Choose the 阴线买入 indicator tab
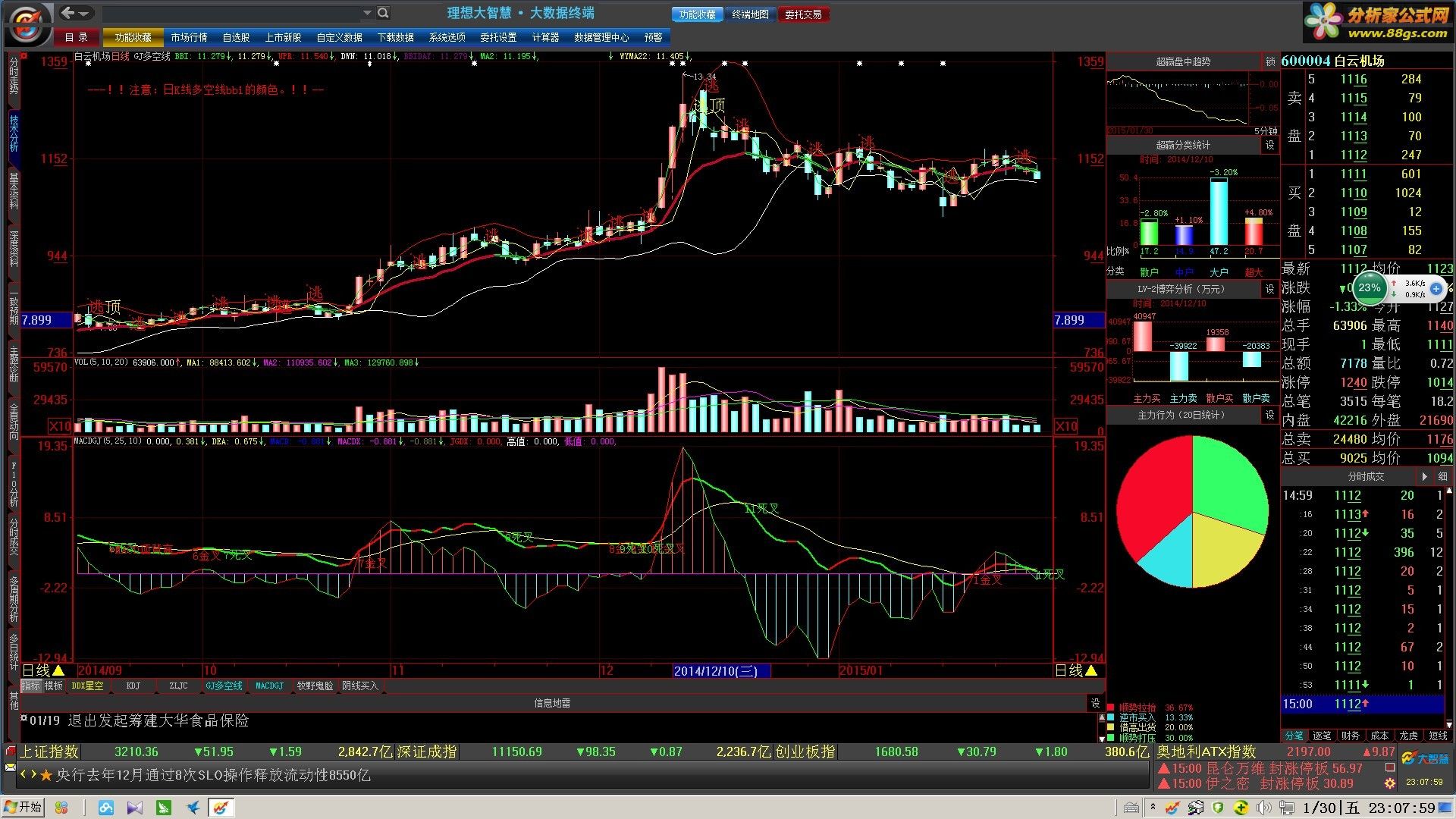The height and width of the screenshot is (819, 1456). click(x=360, y=686)
